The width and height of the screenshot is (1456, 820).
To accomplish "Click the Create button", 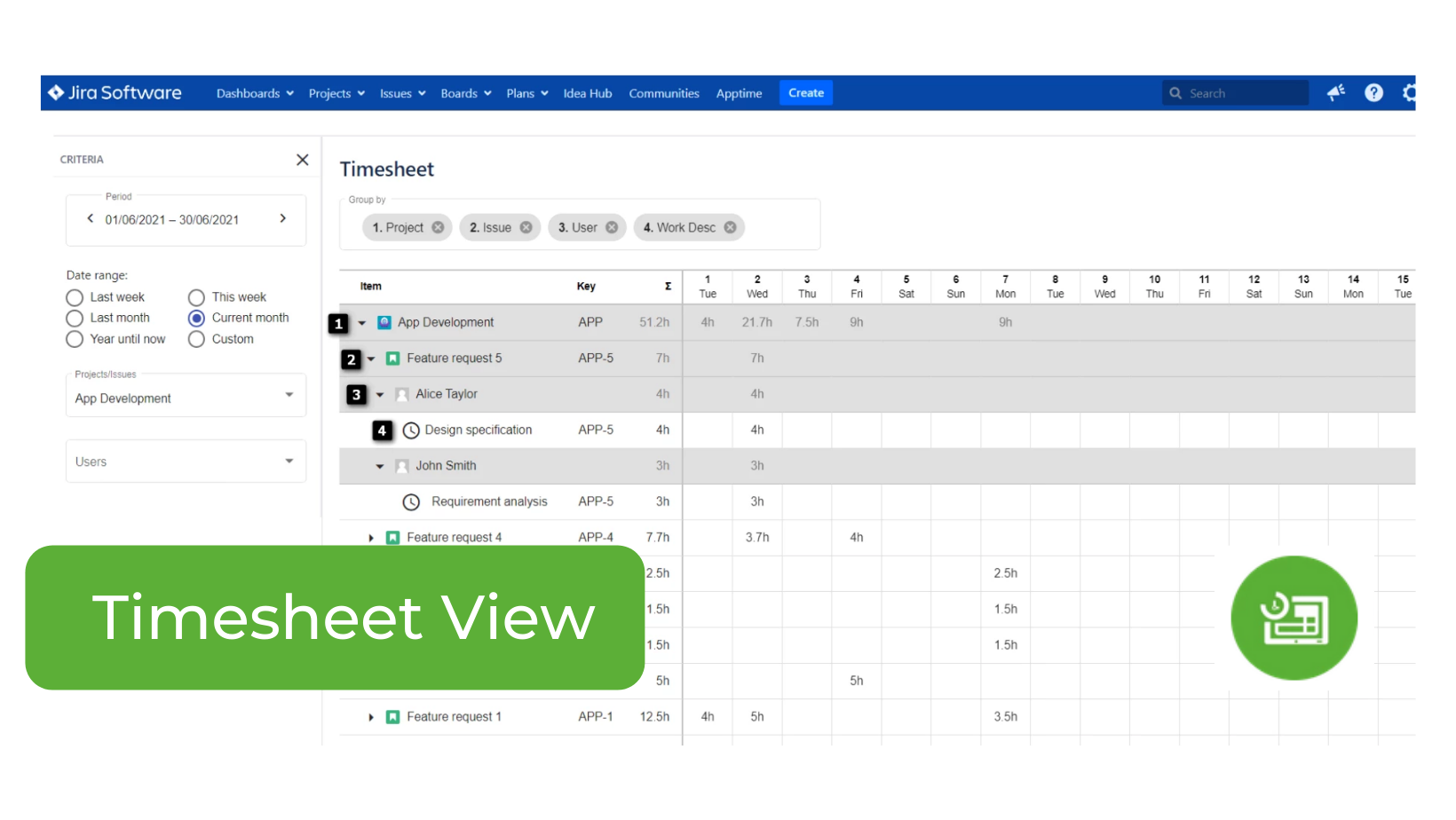I will 806,92.
